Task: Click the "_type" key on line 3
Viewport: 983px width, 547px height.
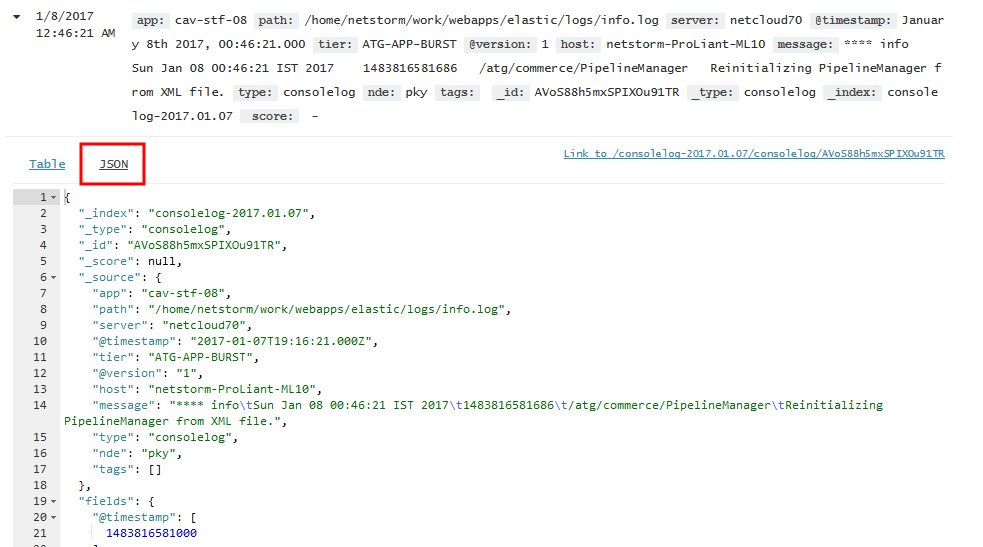Action: tap(106, 229)
